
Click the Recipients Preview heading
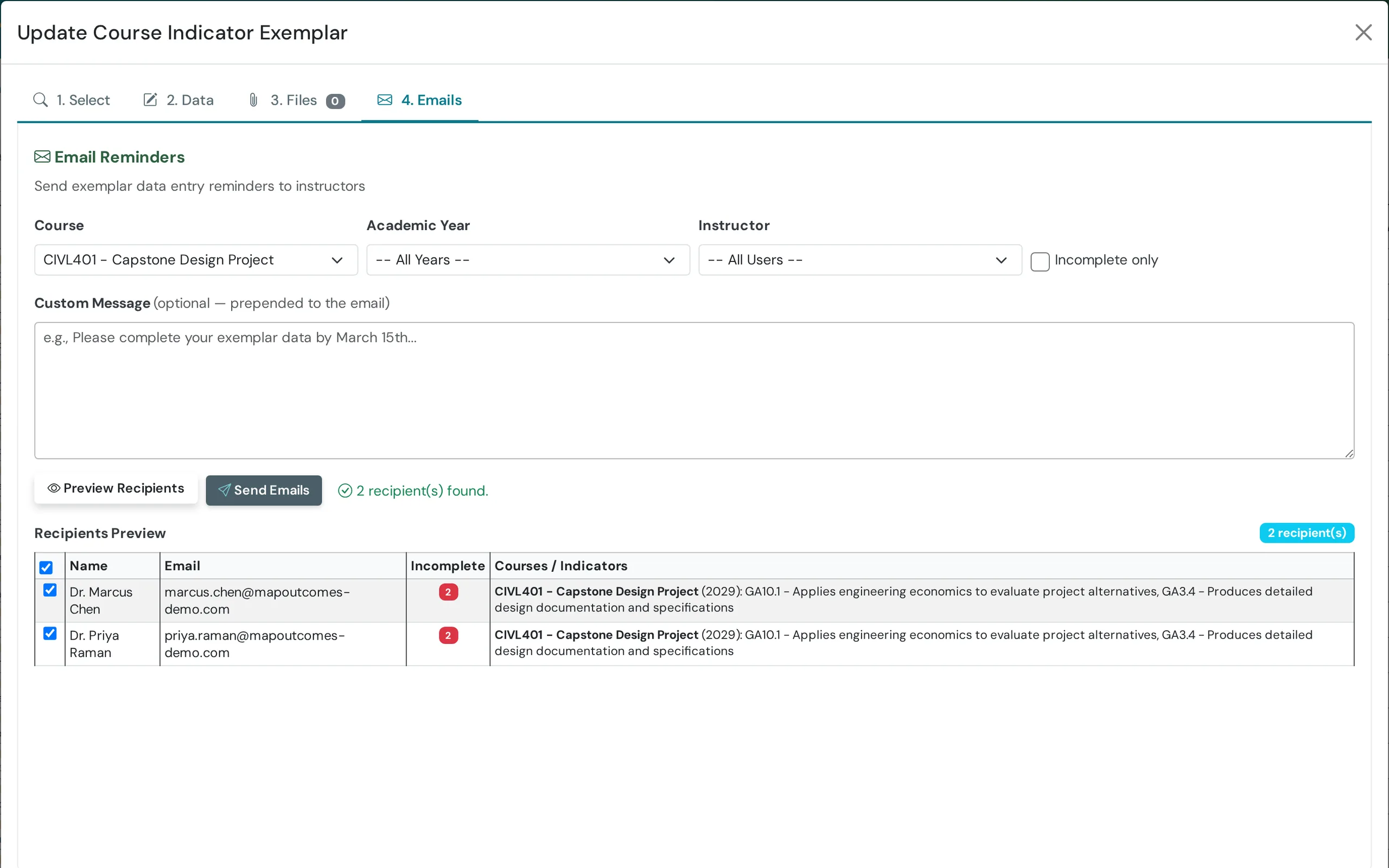100,533
